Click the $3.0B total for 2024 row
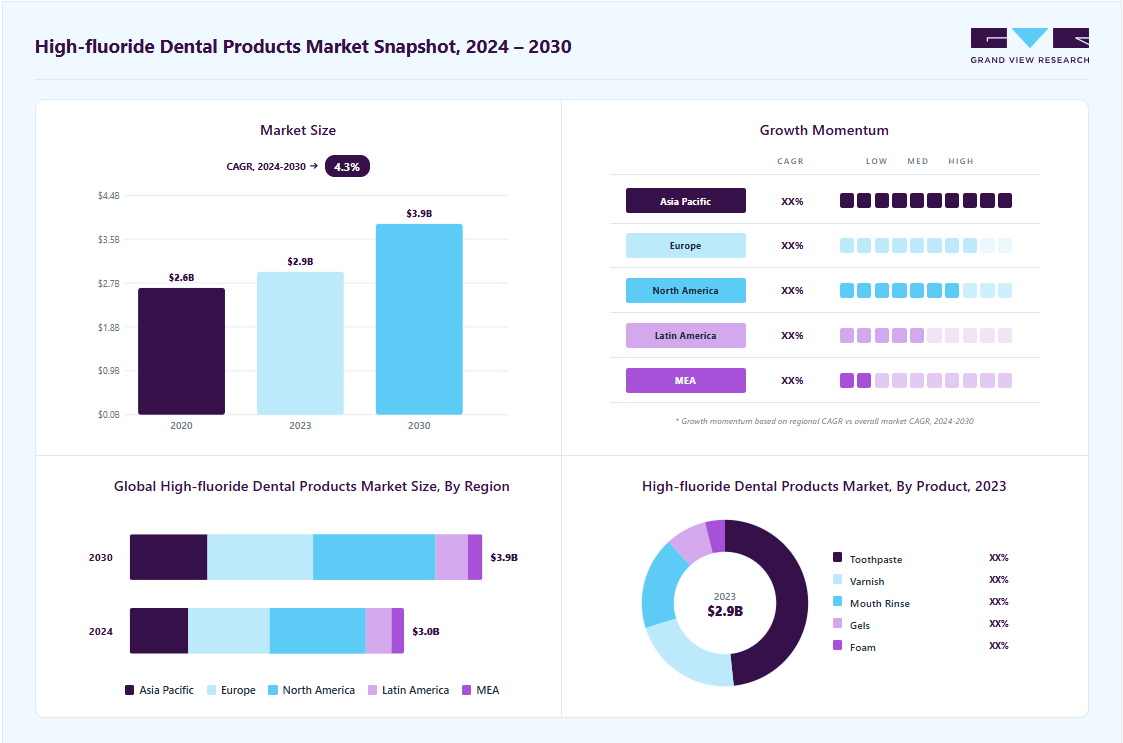 (x=425, y=631)
